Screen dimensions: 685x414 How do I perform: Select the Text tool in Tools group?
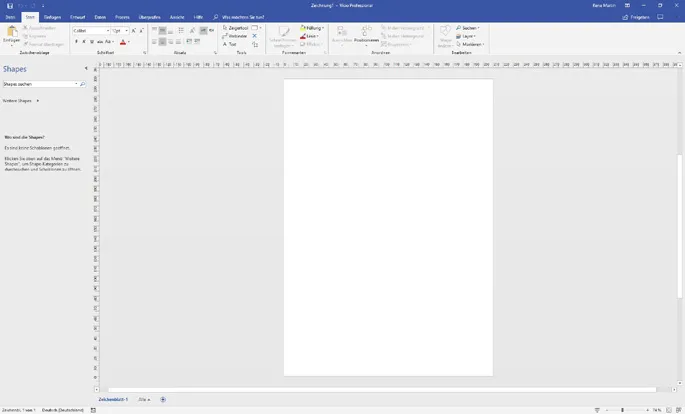point(231,44)
